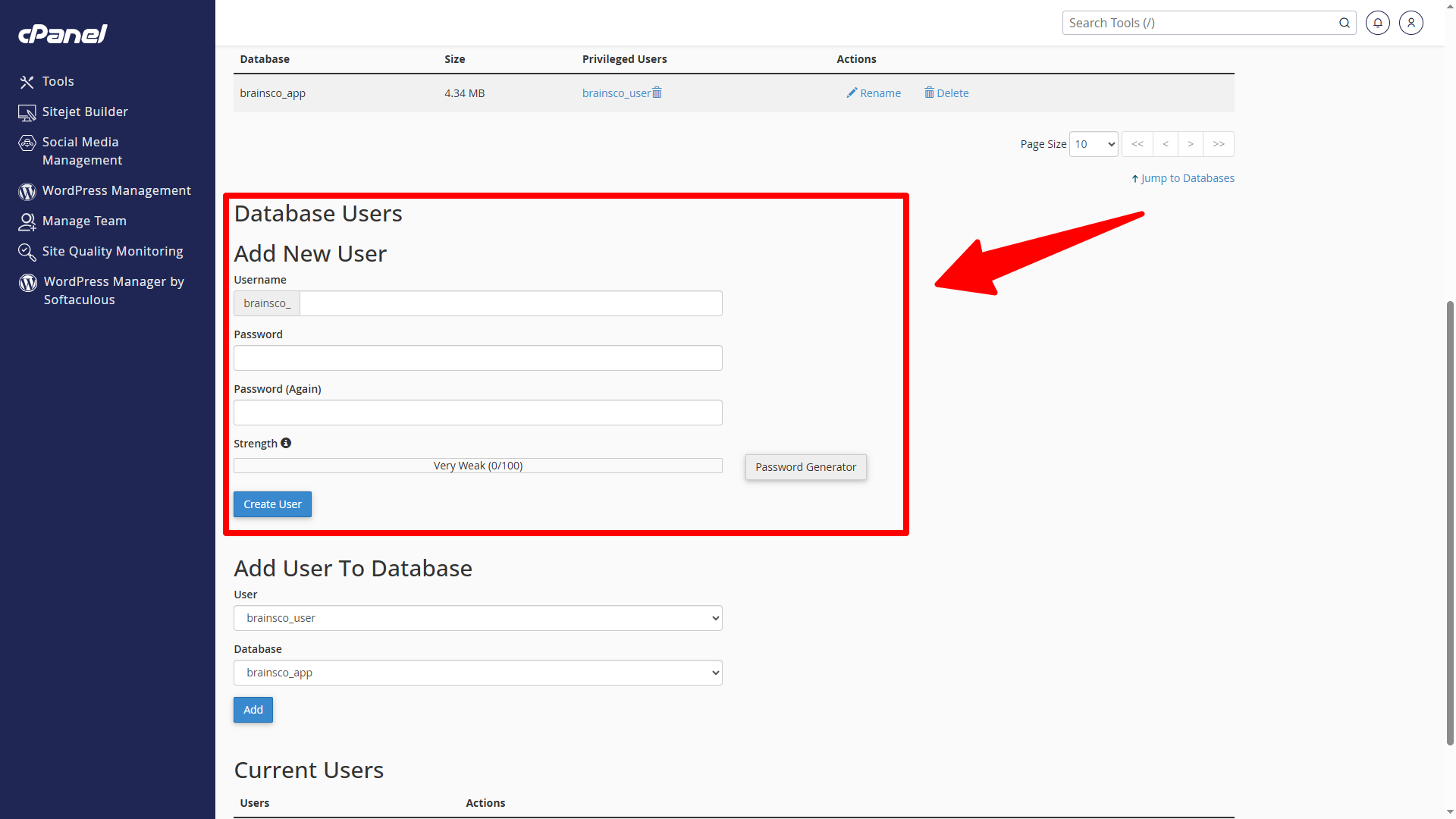
Task: Click the cPanel logo
Action: (63, 34)
